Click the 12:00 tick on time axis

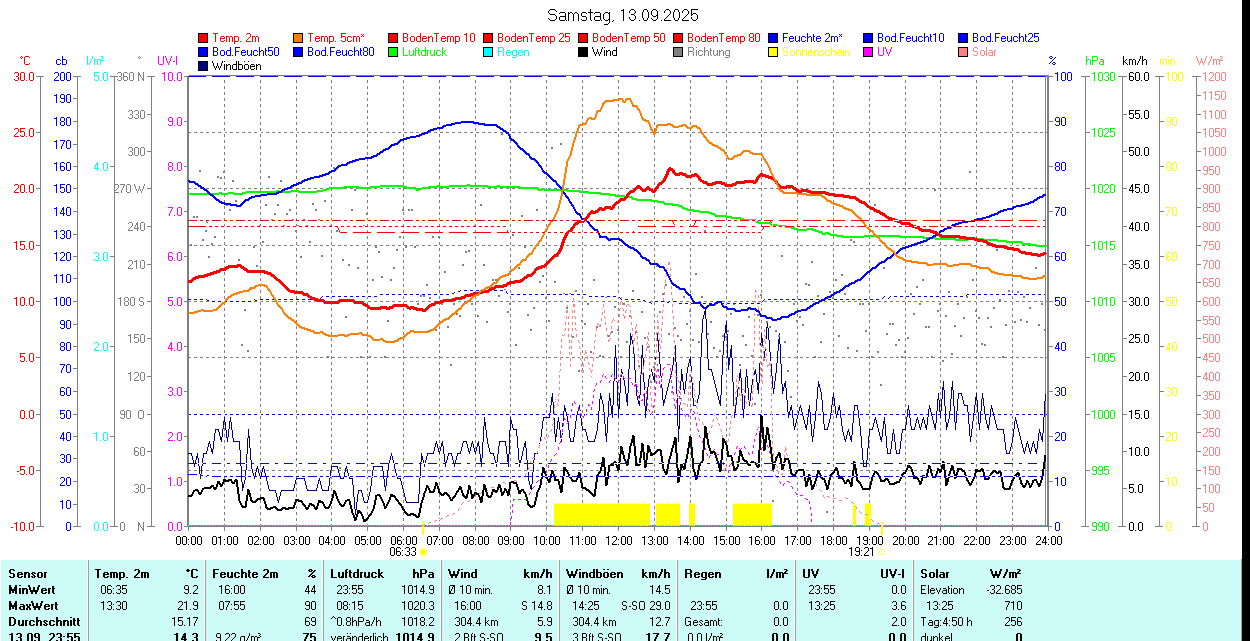tap(619, 540)
